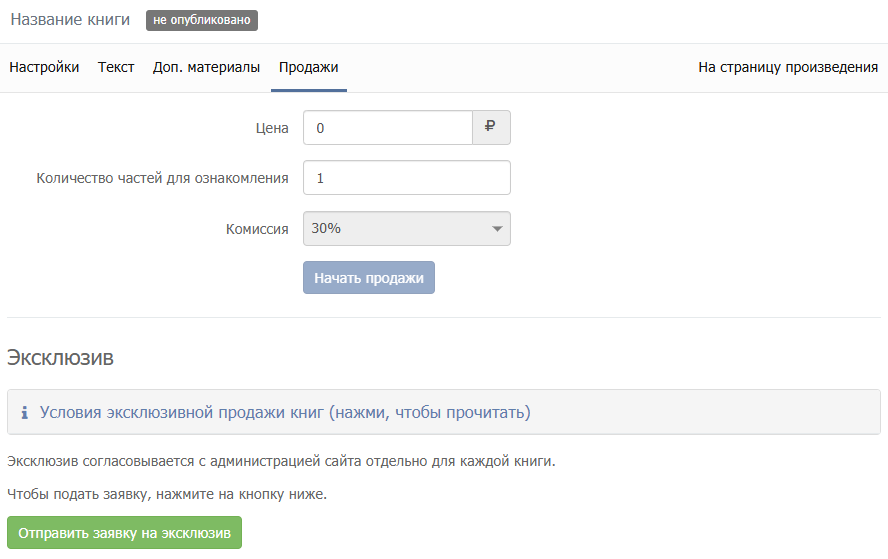Click the info icon beside Условия эксклюзивной
Screen dimensions: 888x559
(x=24, y=413)
